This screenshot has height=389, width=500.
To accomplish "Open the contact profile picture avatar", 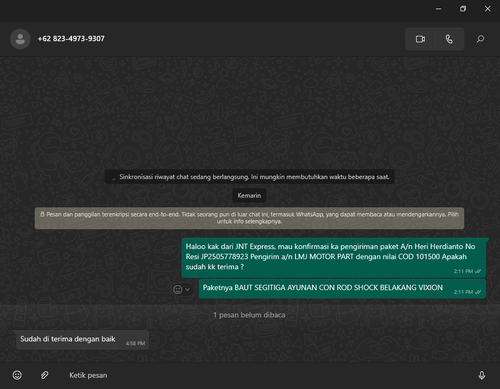I will click(x=20, y=39).
